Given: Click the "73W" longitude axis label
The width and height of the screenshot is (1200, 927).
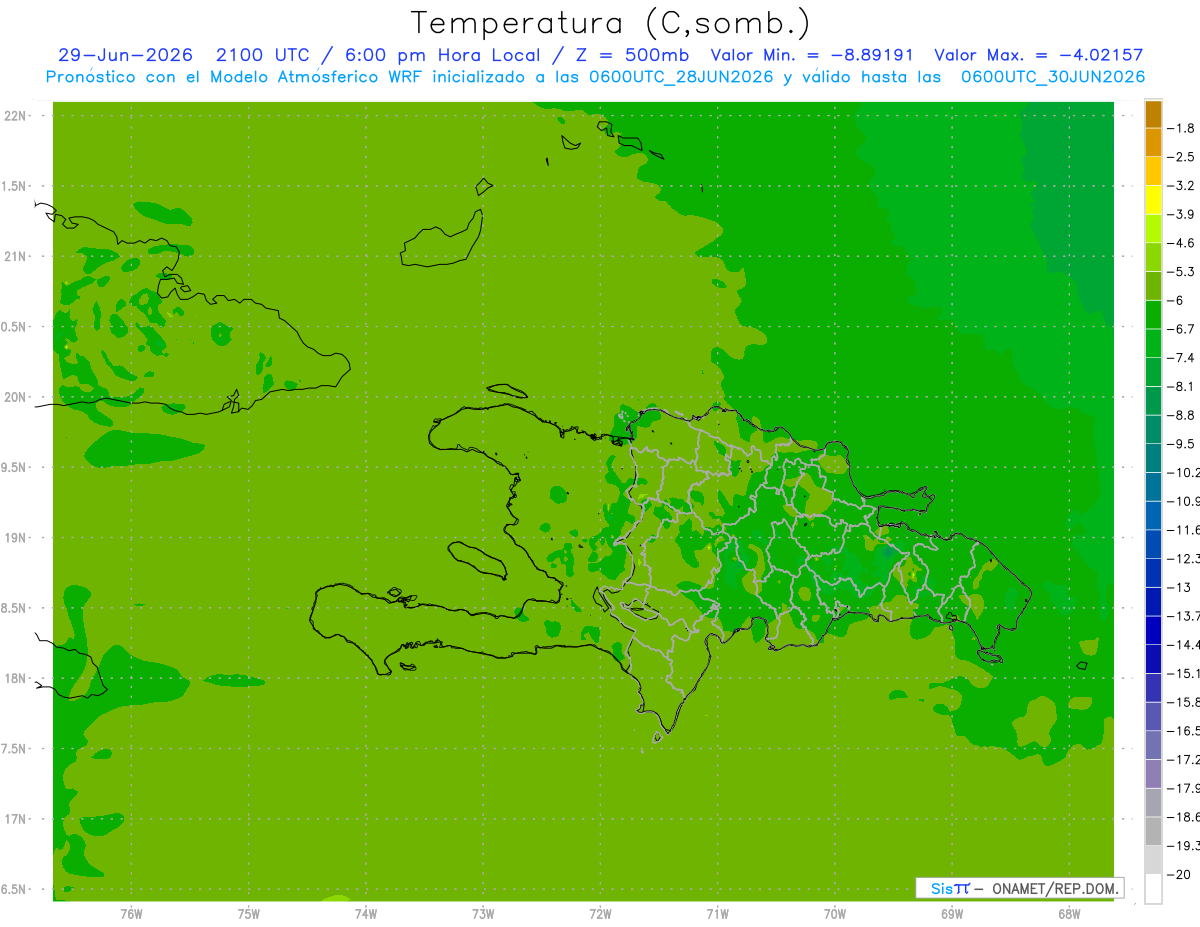Looking at the screenshot, I should (483, 913).
